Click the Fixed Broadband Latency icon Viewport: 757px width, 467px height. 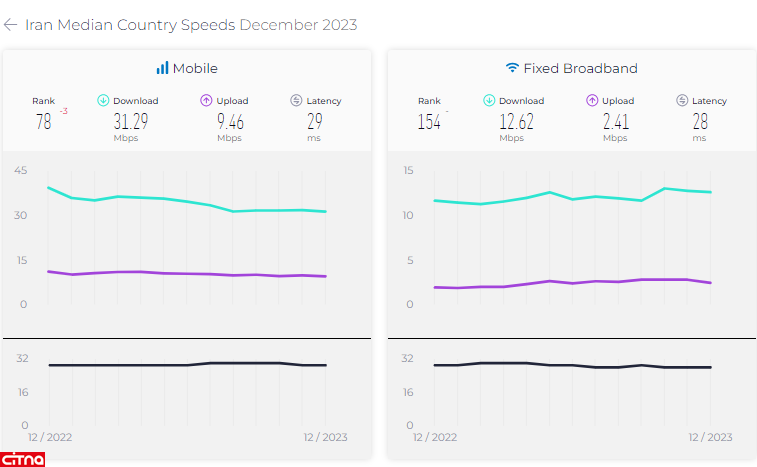pyautogui.click(x=682, y=100)
